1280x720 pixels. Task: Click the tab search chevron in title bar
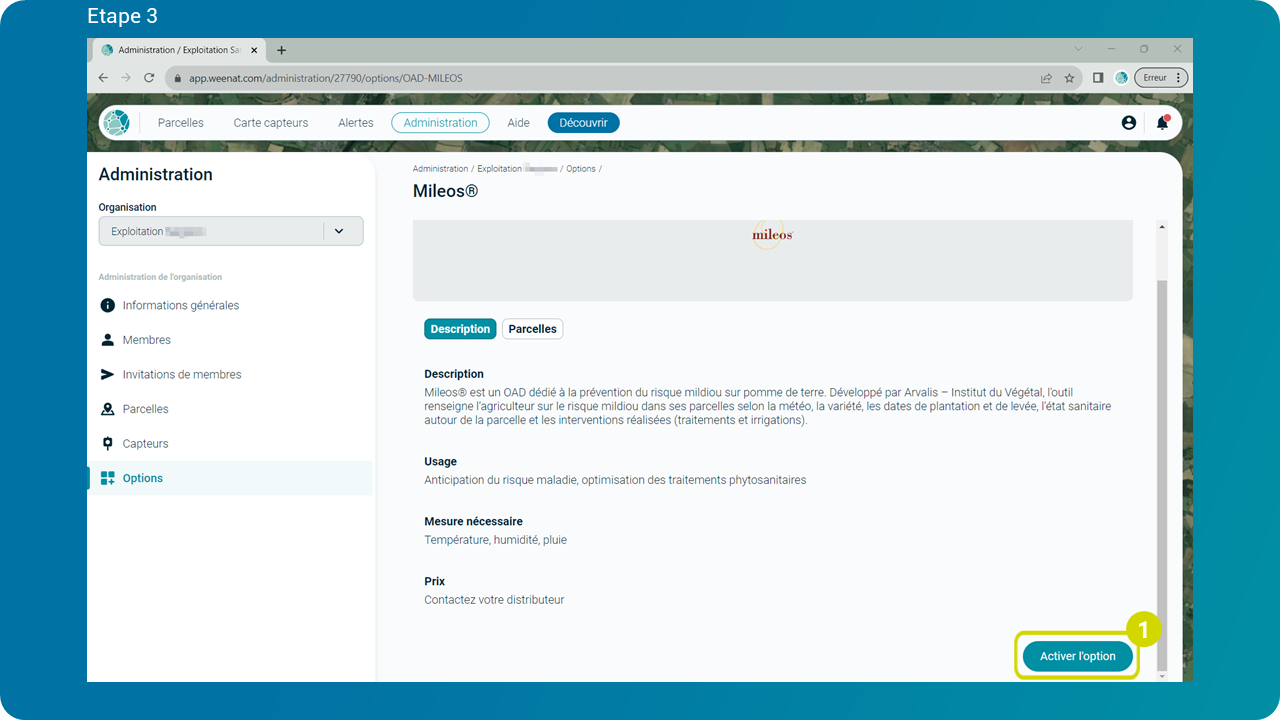(x=1078, y=49)
